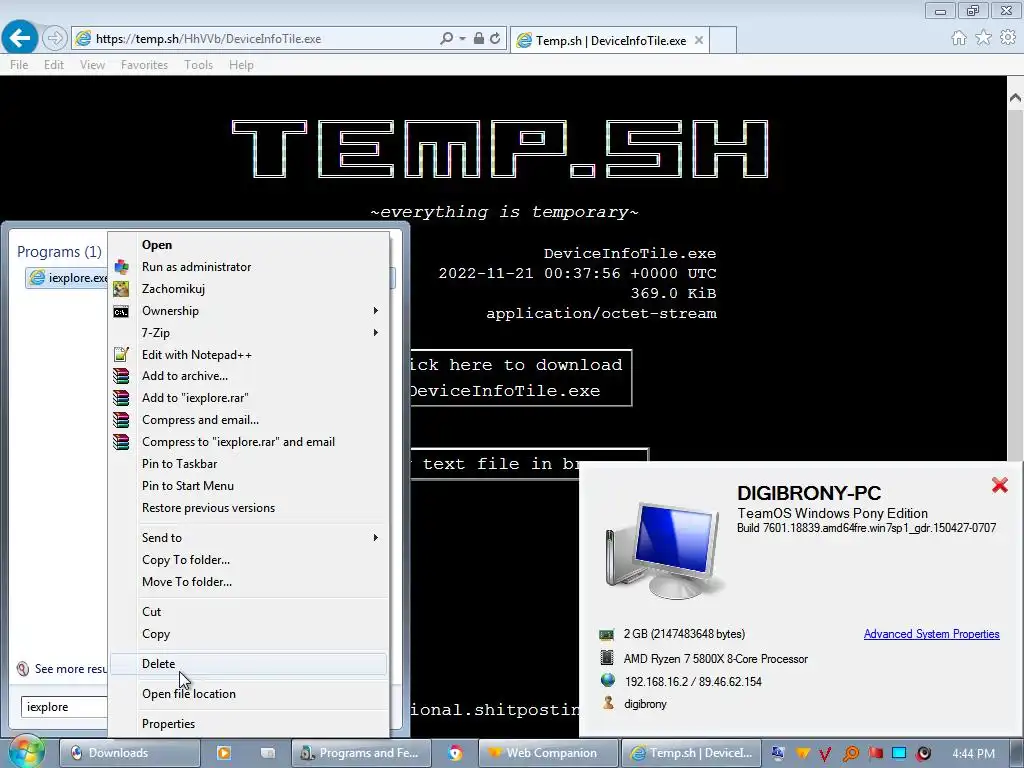Select Copy in the context menu
The height and width of the screenshot is (768, 1024).
tap(249, 633)
